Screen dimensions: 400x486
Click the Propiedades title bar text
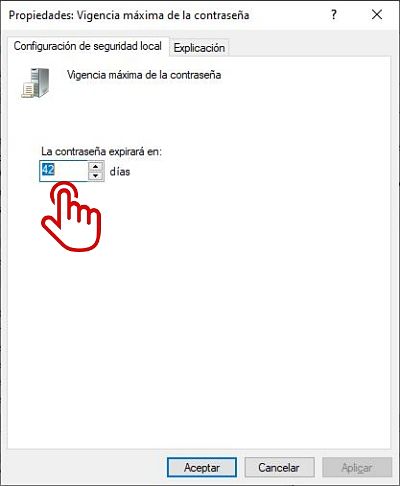pos(129,15)
